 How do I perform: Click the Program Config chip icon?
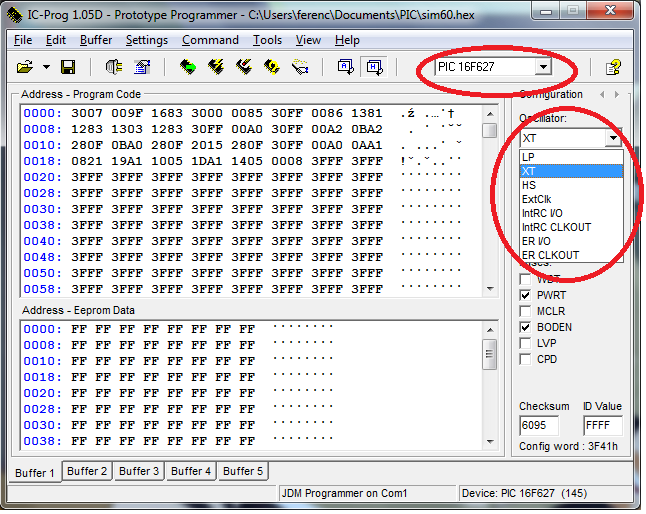(x=244, y=67)
